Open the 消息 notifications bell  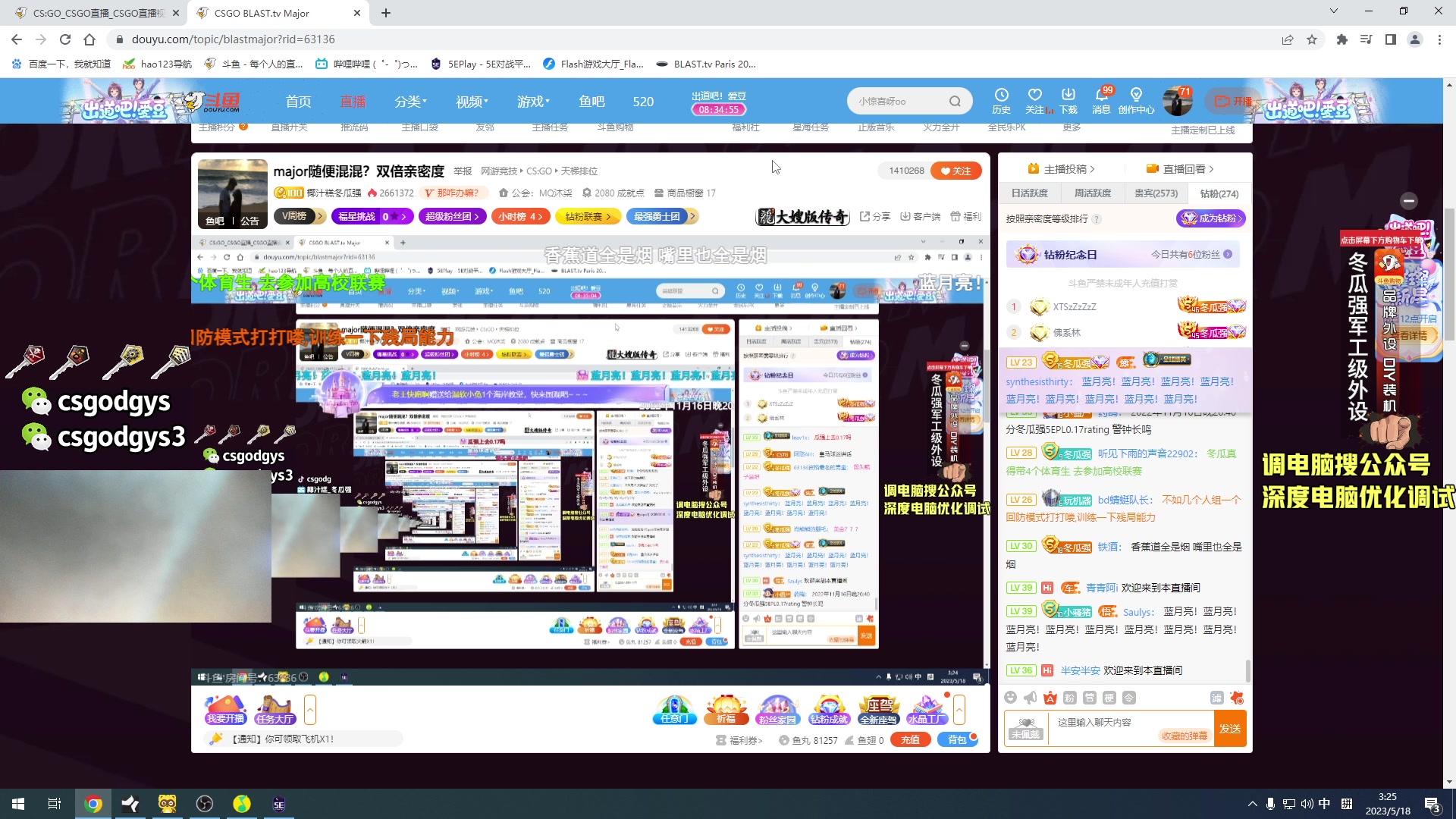point(1101,100)
